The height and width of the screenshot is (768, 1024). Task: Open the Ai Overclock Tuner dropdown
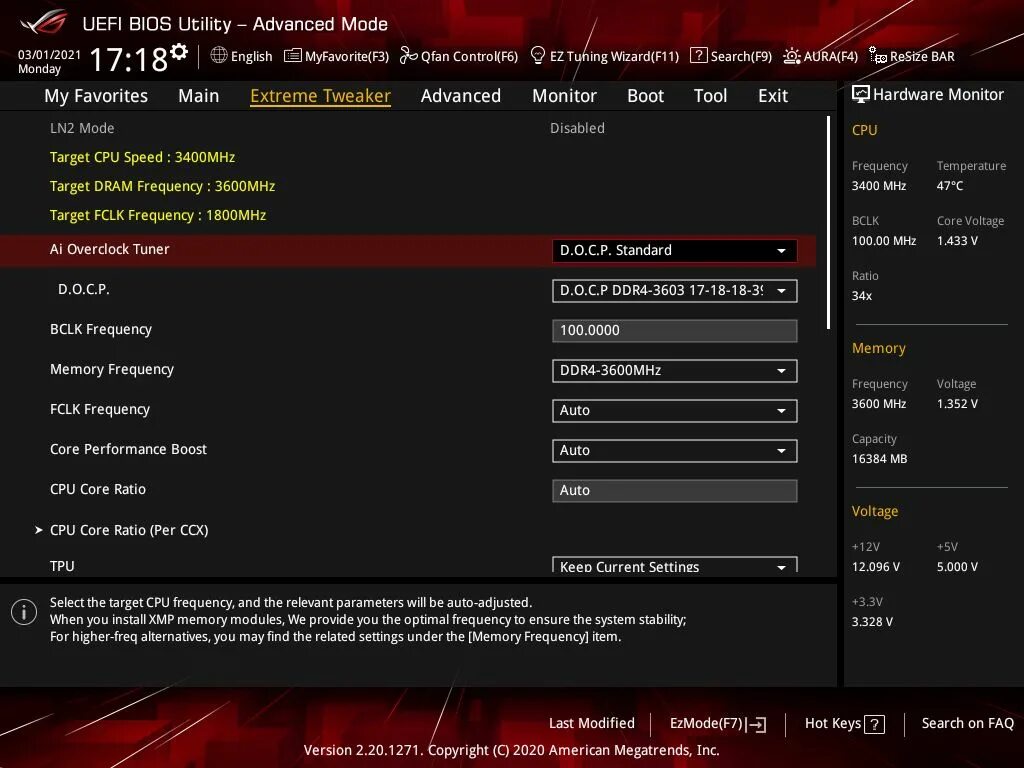click(674, 250)
